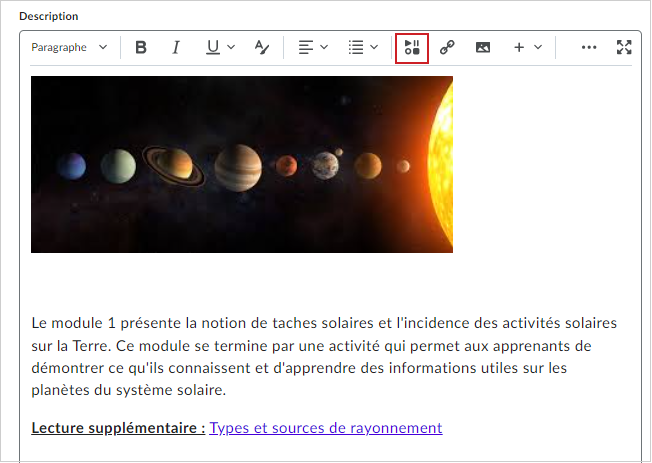Insert a quicklink with chain icon
The height and width of the screenshot is (463, 652).
coord(447,47)
